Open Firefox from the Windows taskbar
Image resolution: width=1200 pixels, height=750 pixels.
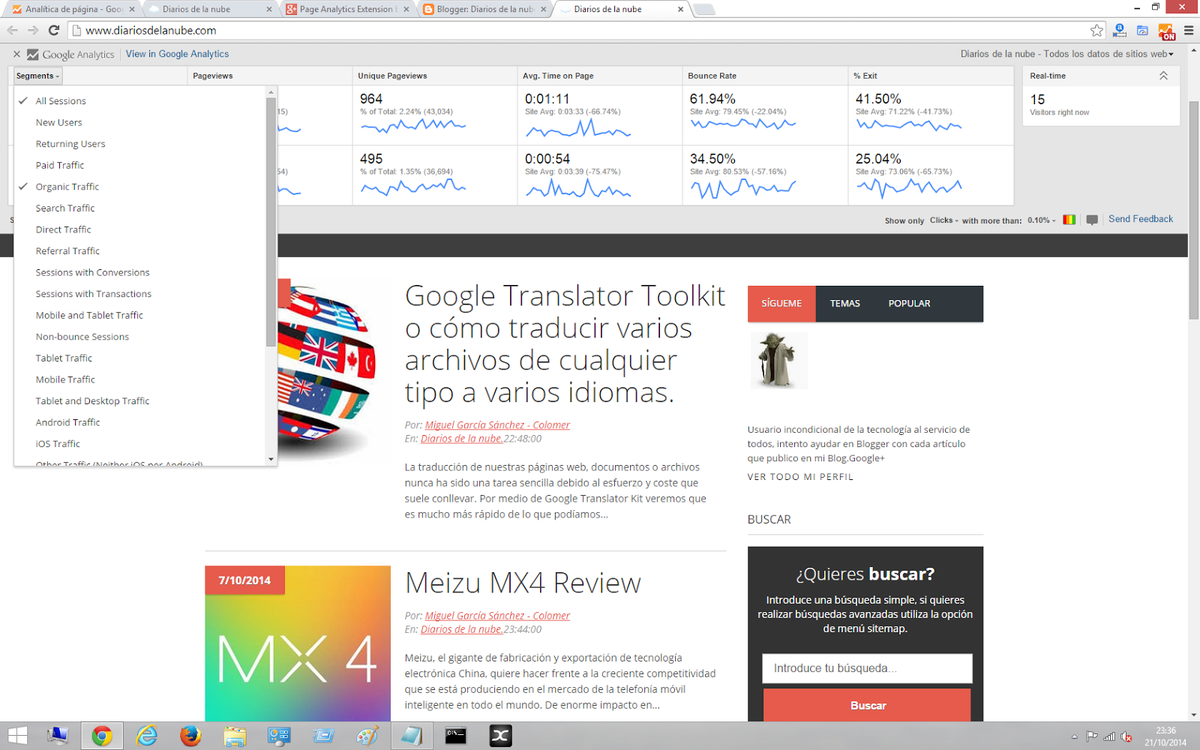190,736
